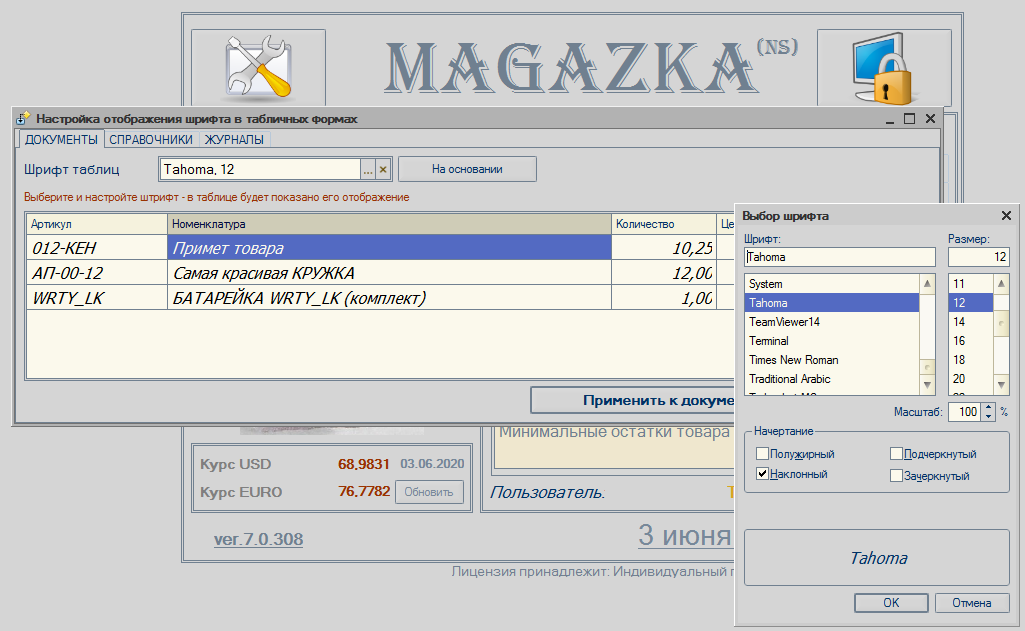Image resolution: width=1025 pixels, height=631 pixels.
Task: Click the size list scrollbar thumb
Action: tap(1001, 324)
